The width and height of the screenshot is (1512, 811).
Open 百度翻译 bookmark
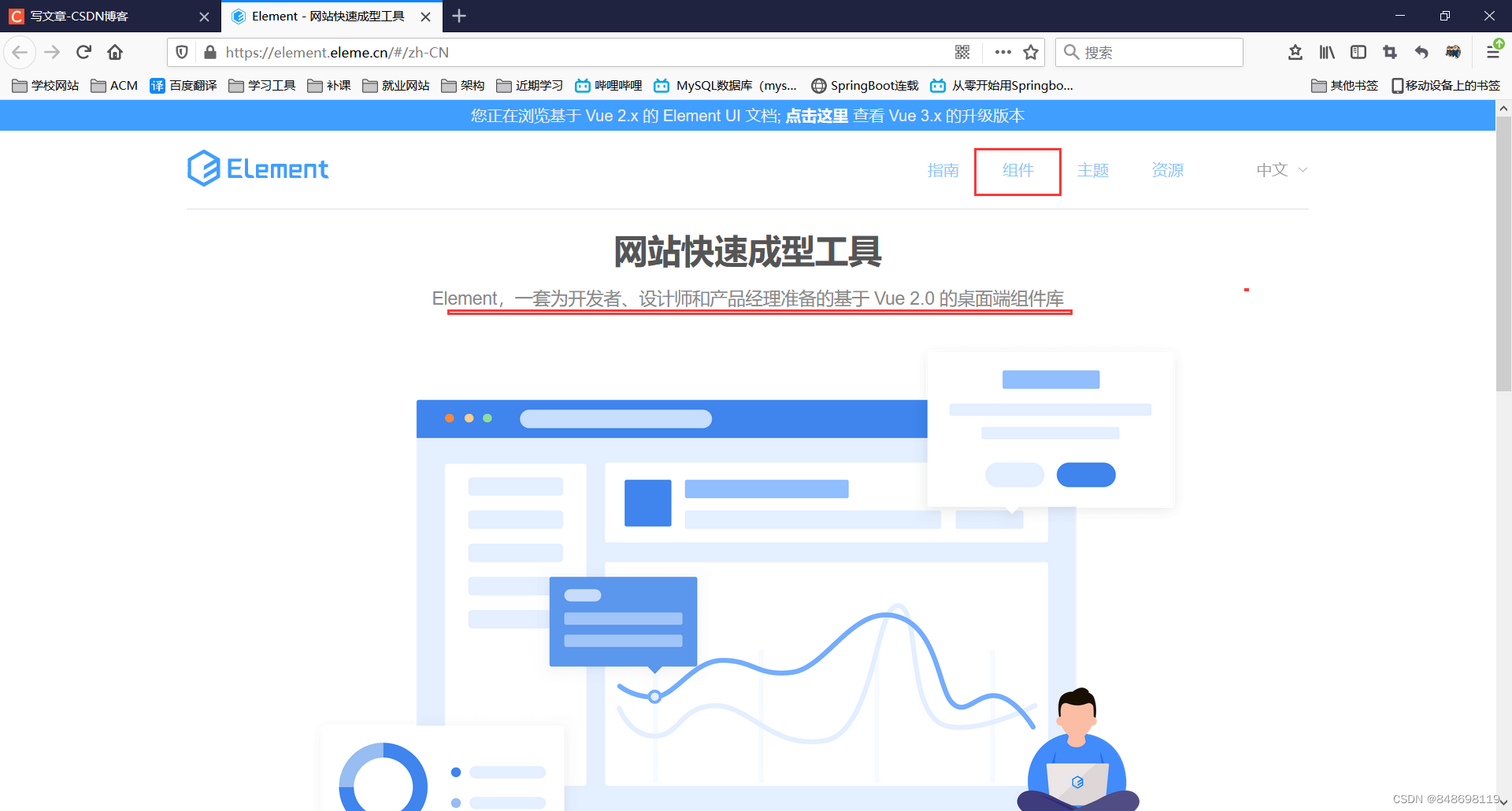183,85
